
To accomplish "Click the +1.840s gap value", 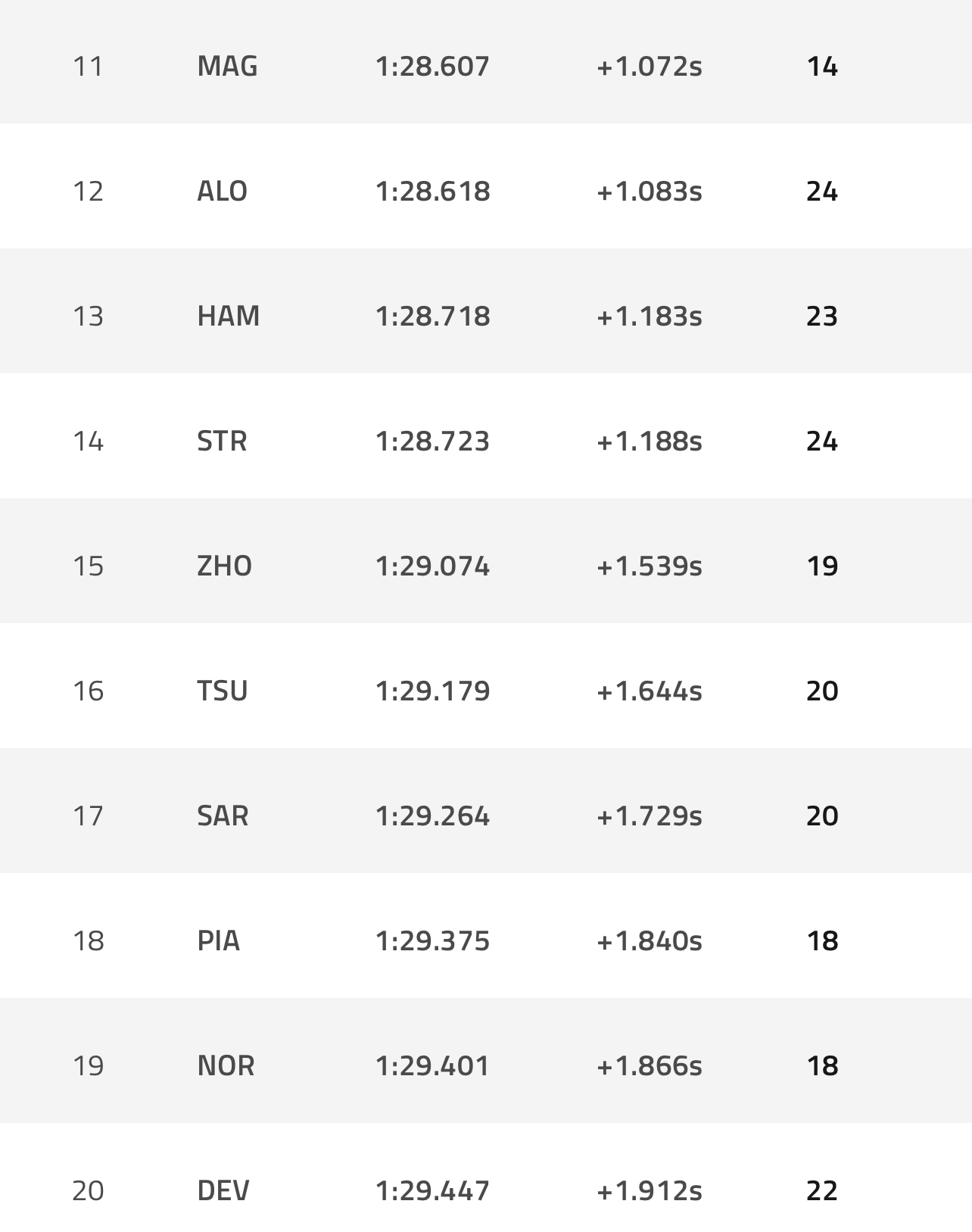I will (649, 941).
